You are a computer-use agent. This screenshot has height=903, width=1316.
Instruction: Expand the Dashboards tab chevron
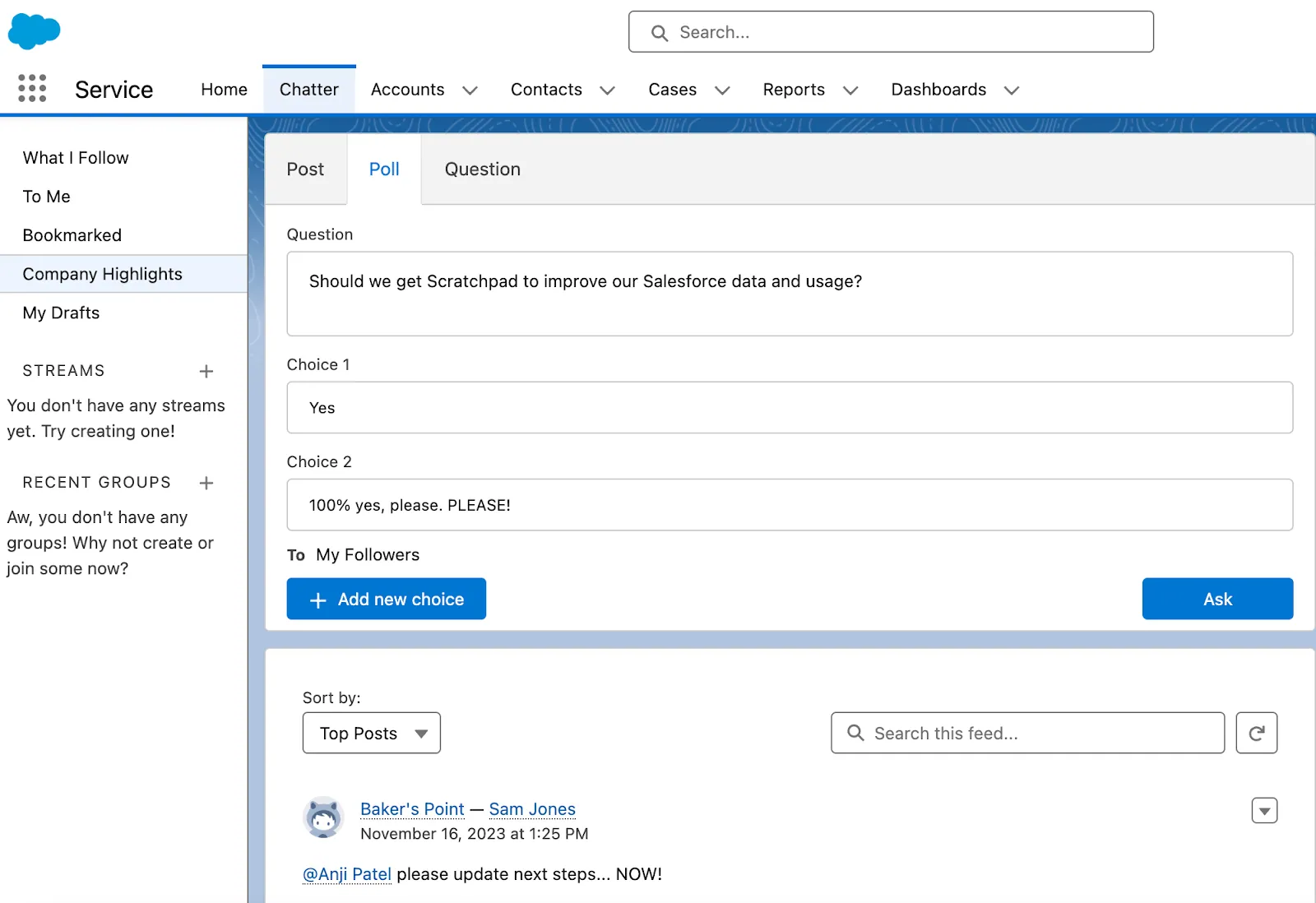pos(1012,90)
